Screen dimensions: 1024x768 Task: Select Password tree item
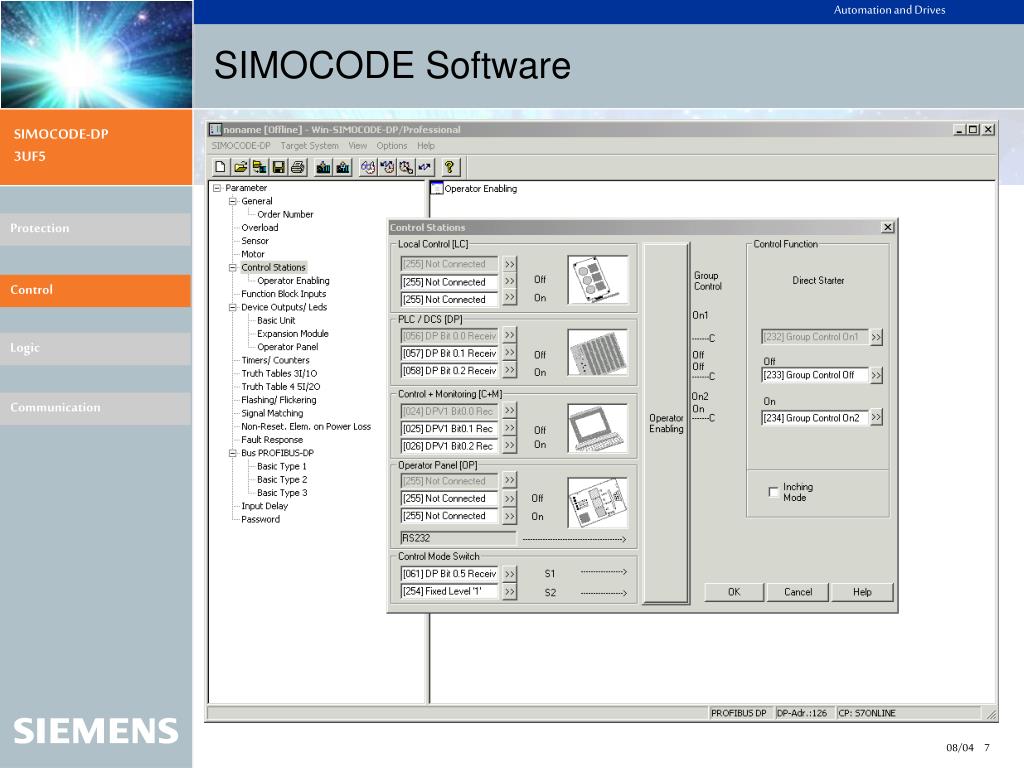click(260, 519)
